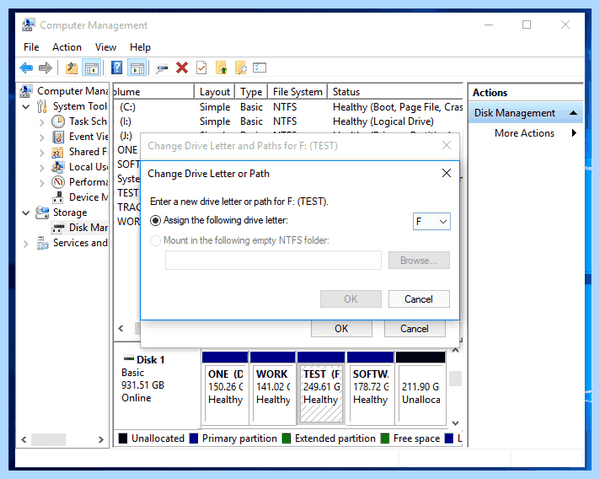Select Shared Folders icon in tree

click(x=57, y=152)
